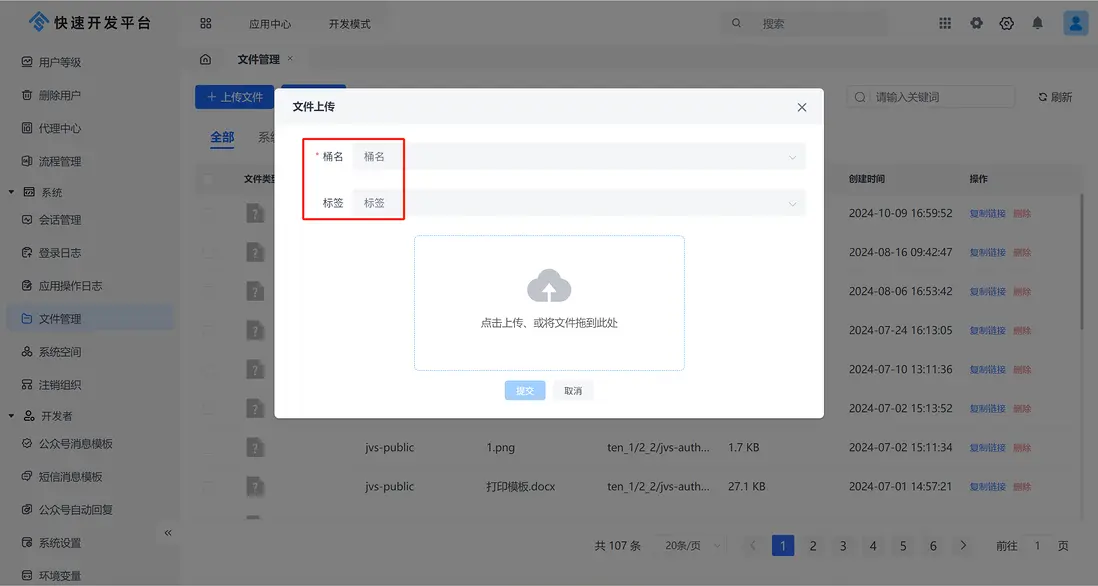Click the 刷新 button
This screenshot has width=1098, height=586.
pyautogui.click(x=1055, y=97)
